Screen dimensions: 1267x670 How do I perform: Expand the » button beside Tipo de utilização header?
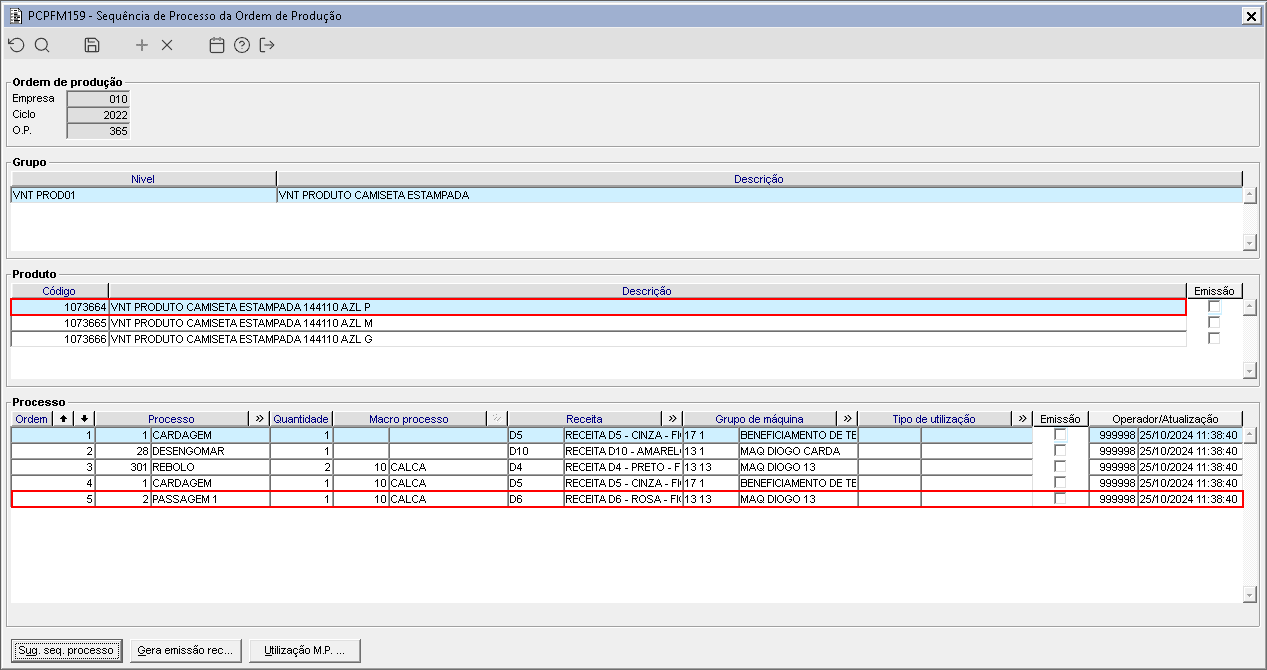coord(1022,419)
